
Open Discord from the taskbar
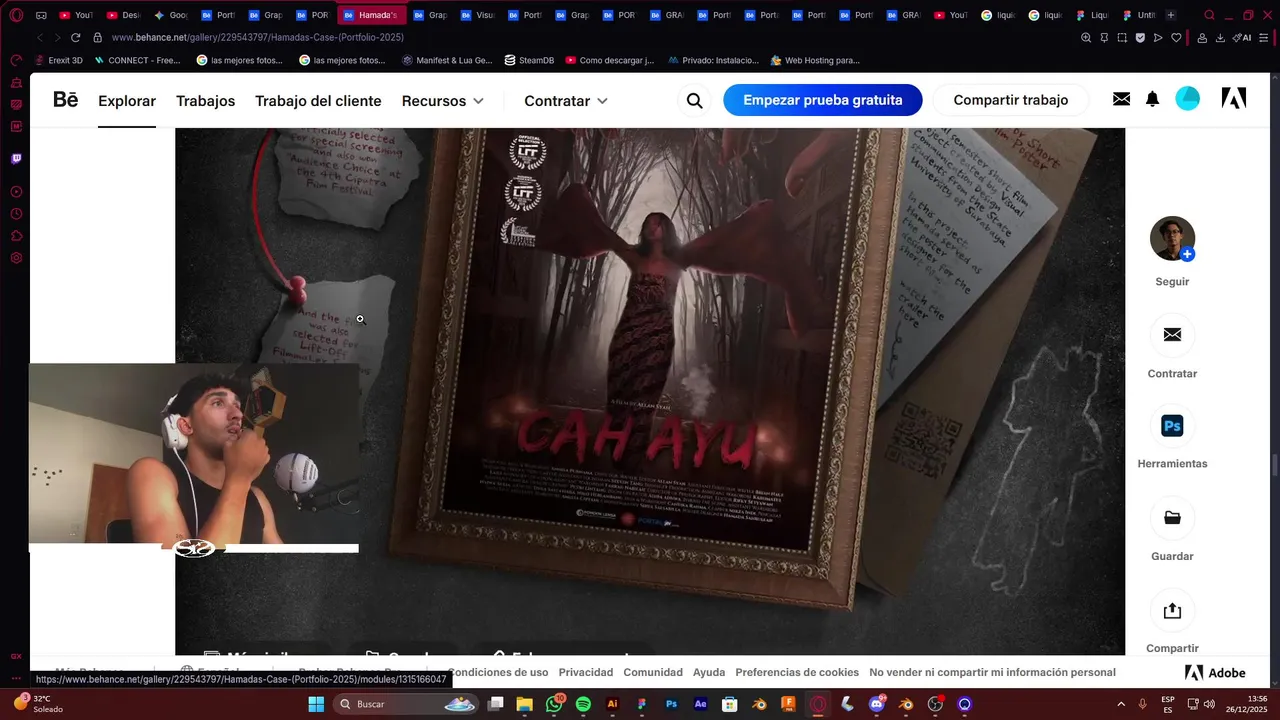click(877, 704)
